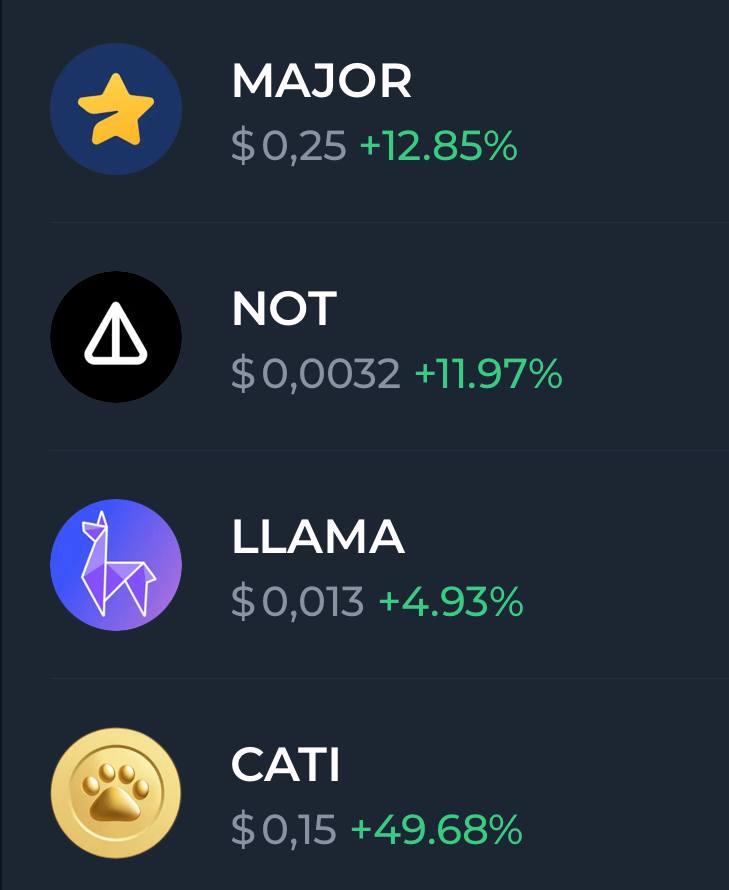The width and height of the screenshot is (729, 890).
Task: Select the LLAMA token name
Action: (x=318, y=536)
